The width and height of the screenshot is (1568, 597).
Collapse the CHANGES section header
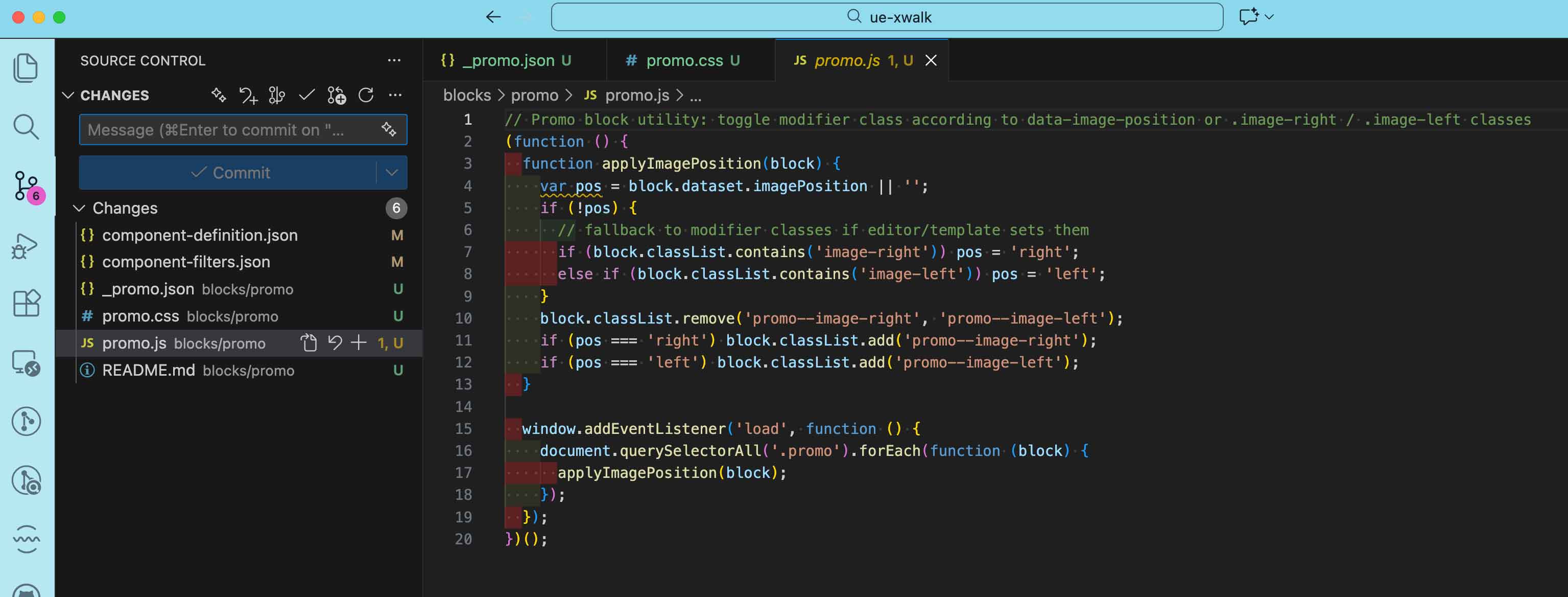(70, 95)
